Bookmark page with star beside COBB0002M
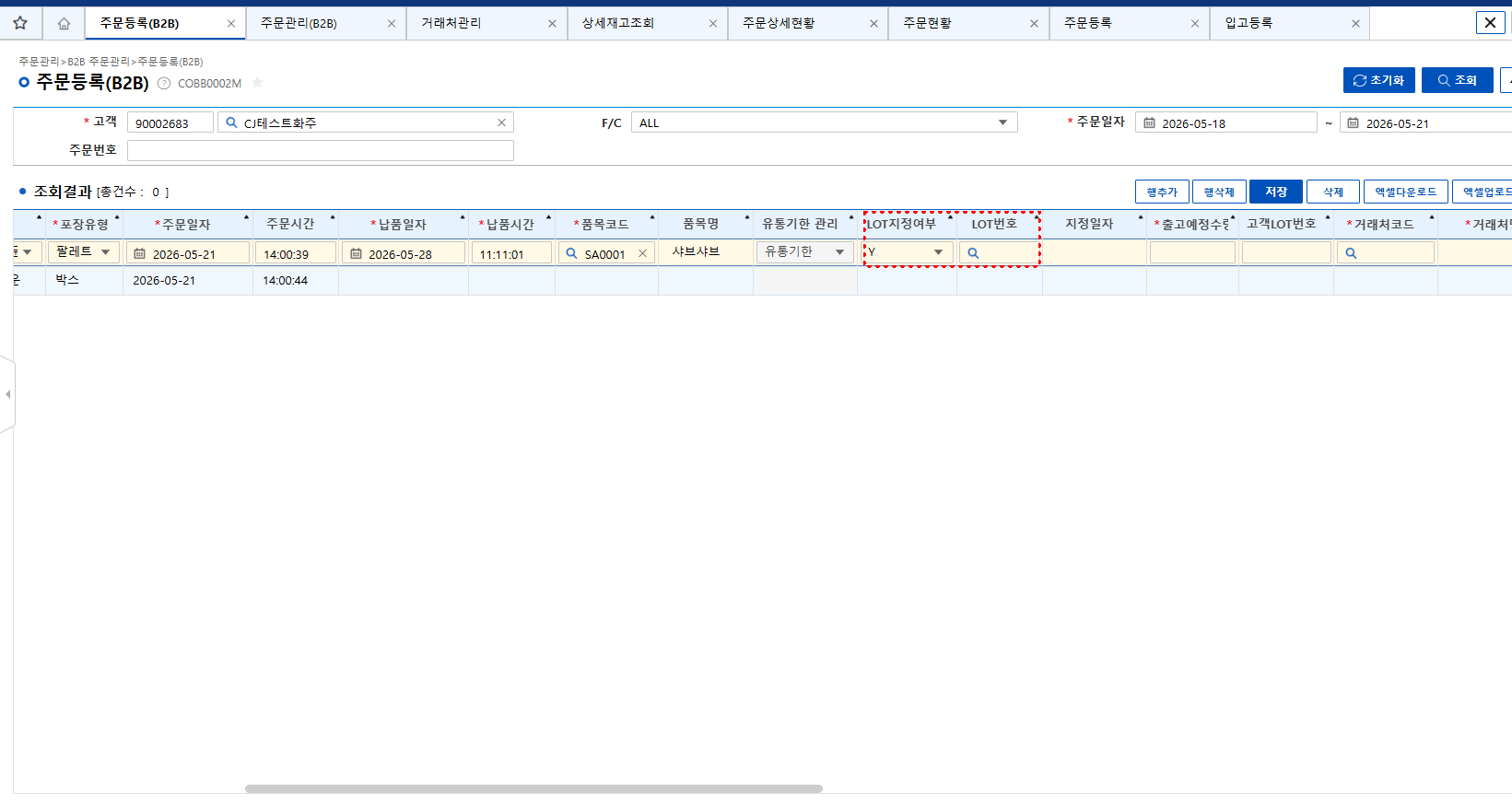The width and height of the screenshot is (1512, 804). click(x=258, y=83)
